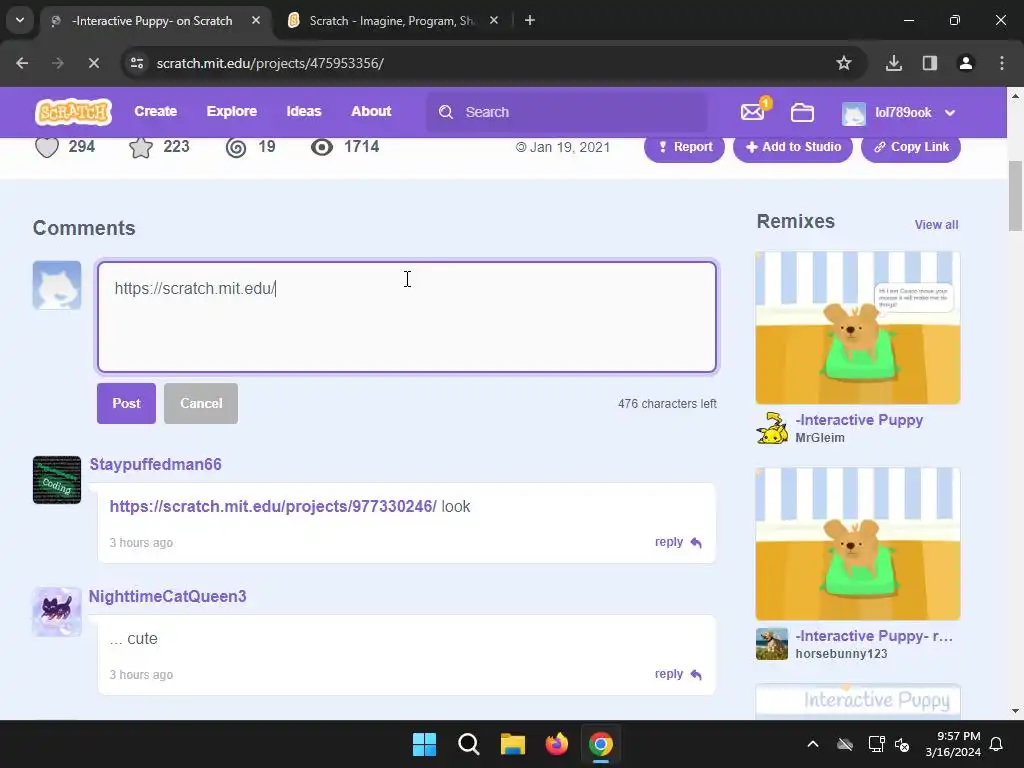Open horsebunny123's remix thumbnail
The width and height of the screenshot is (1024, 768).
click(x=857, y=543)
